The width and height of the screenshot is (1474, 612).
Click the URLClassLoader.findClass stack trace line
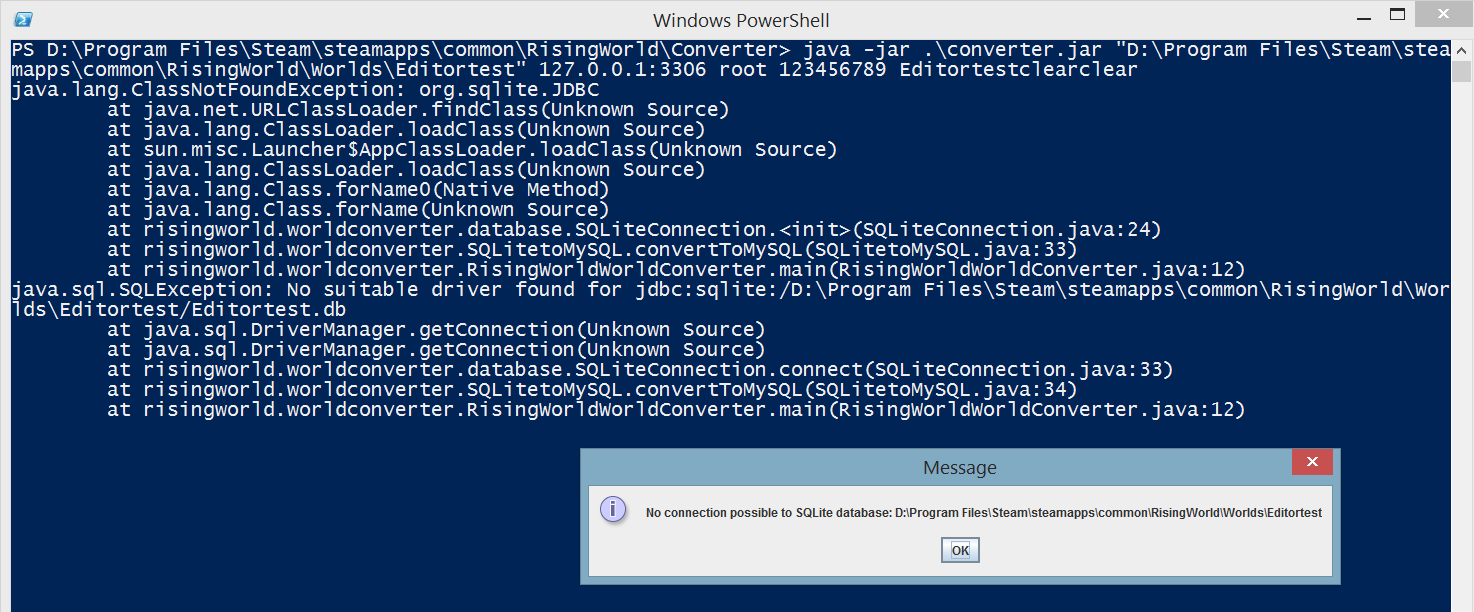pos(418,110)
